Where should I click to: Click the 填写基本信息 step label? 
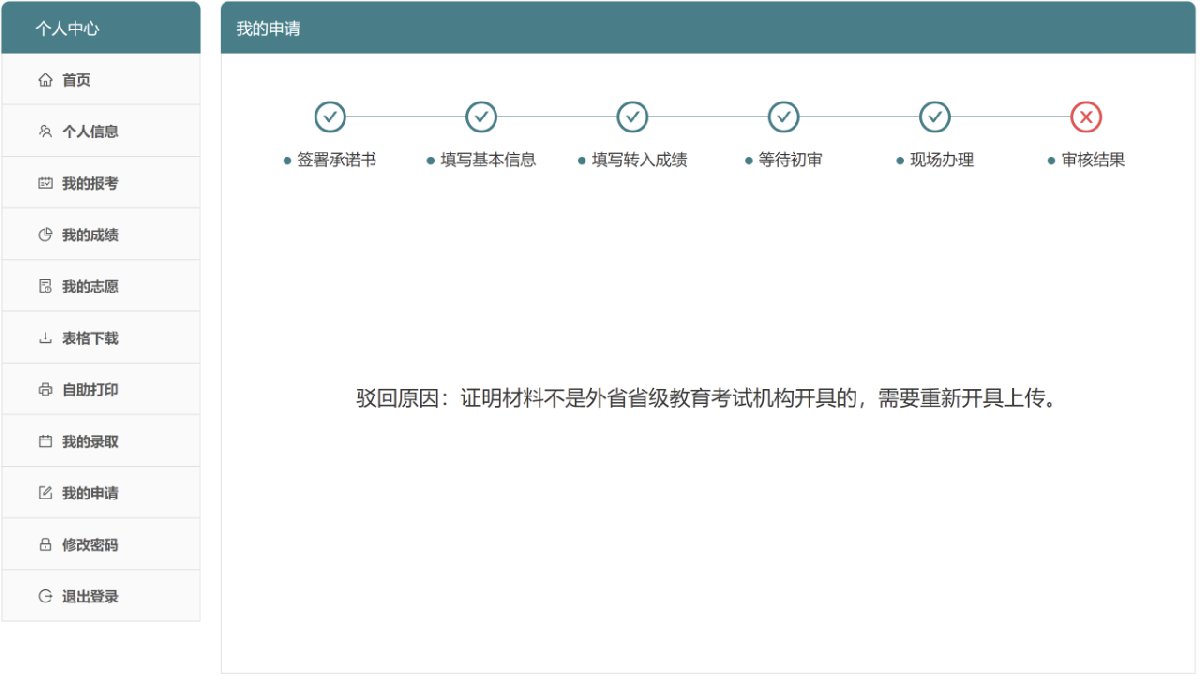pos(488,160)
